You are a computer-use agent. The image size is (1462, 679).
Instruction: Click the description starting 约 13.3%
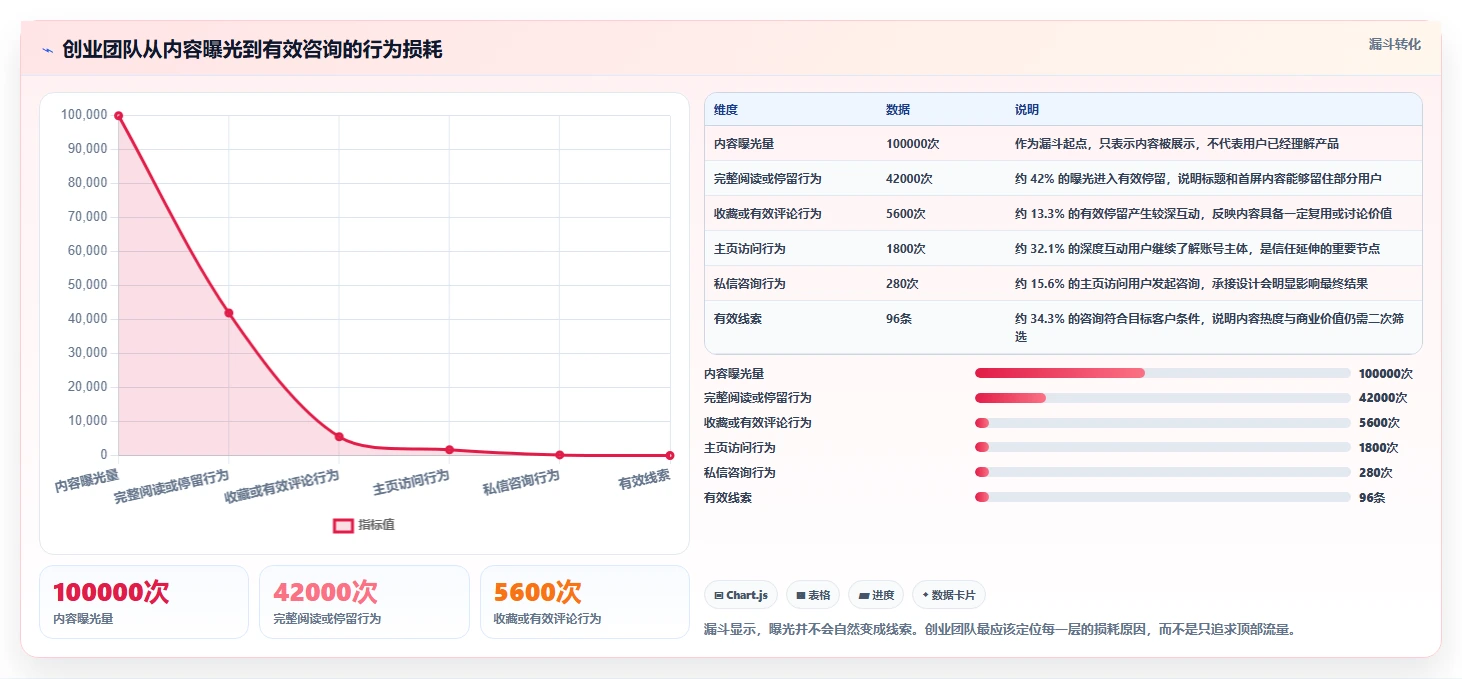click(1203, 214)
